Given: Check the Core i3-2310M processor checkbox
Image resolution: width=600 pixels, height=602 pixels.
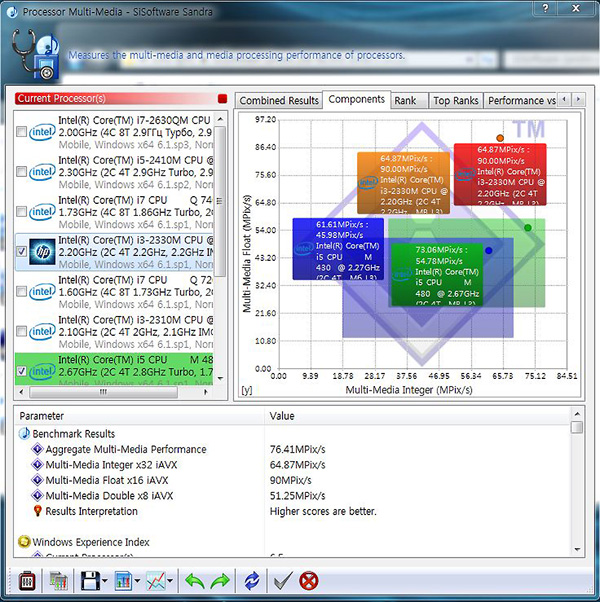Looking at the screenshot, I should click(x=21, y=331).
